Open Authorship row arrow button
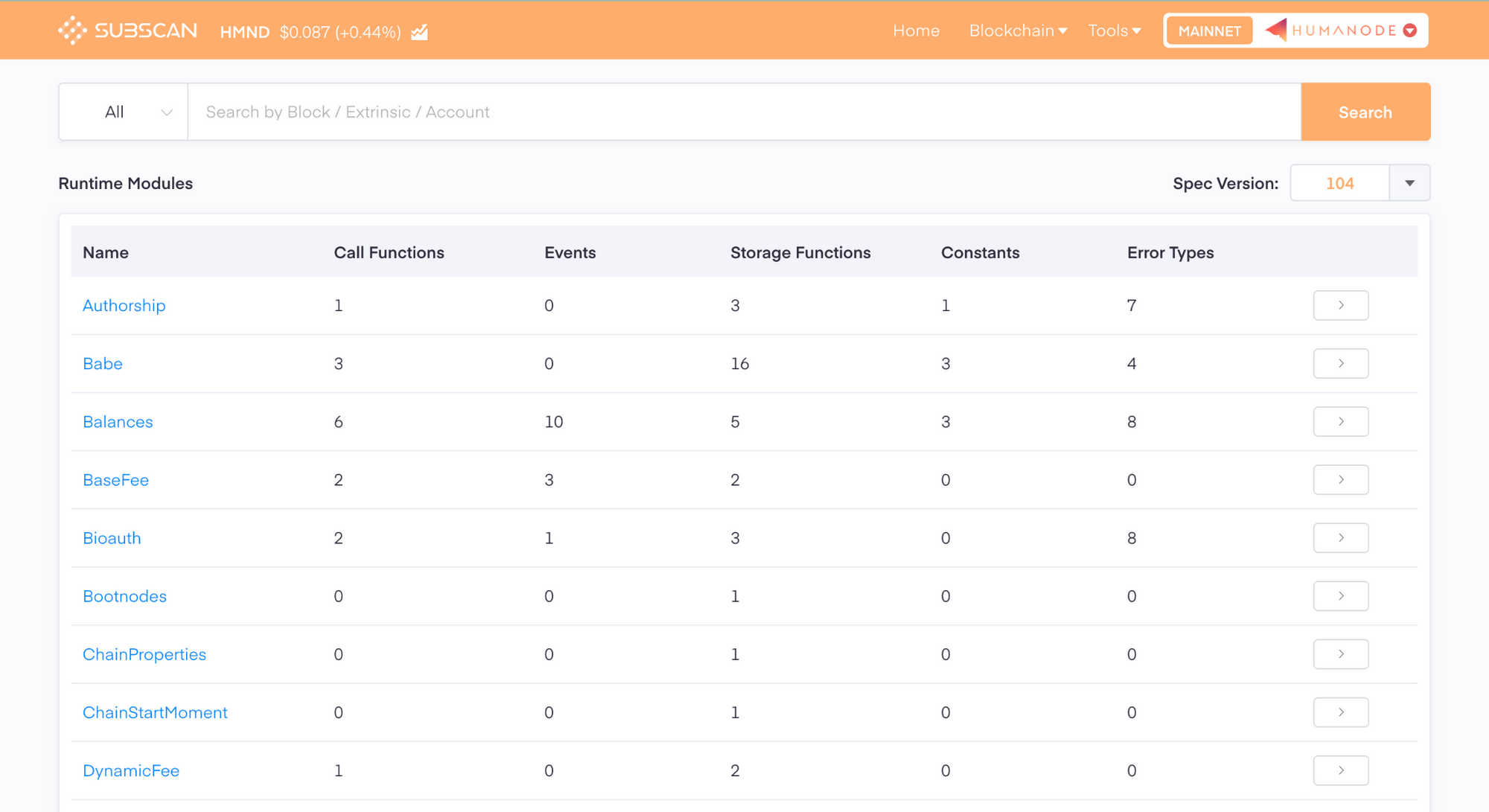 click(1341, 305)
